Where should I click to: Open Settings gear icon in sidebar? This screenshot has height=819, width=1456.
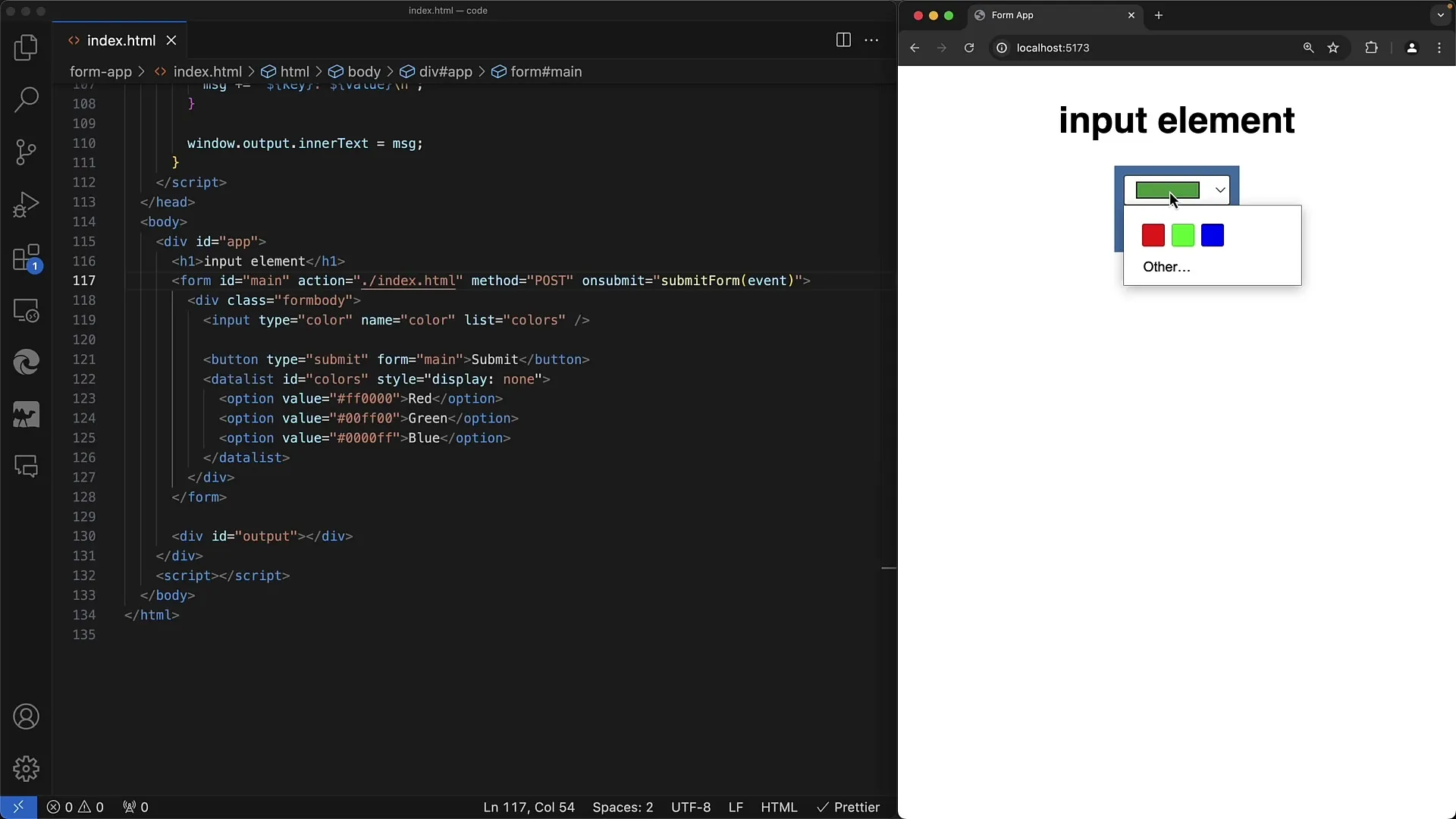point(27,768)
